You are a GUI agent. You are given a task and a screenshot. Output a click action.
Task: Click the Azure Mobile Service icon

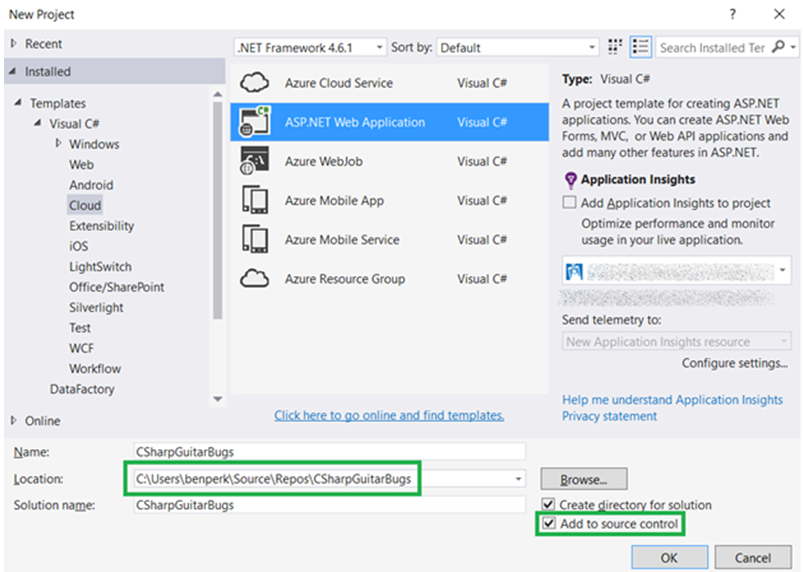pos(255,240)
